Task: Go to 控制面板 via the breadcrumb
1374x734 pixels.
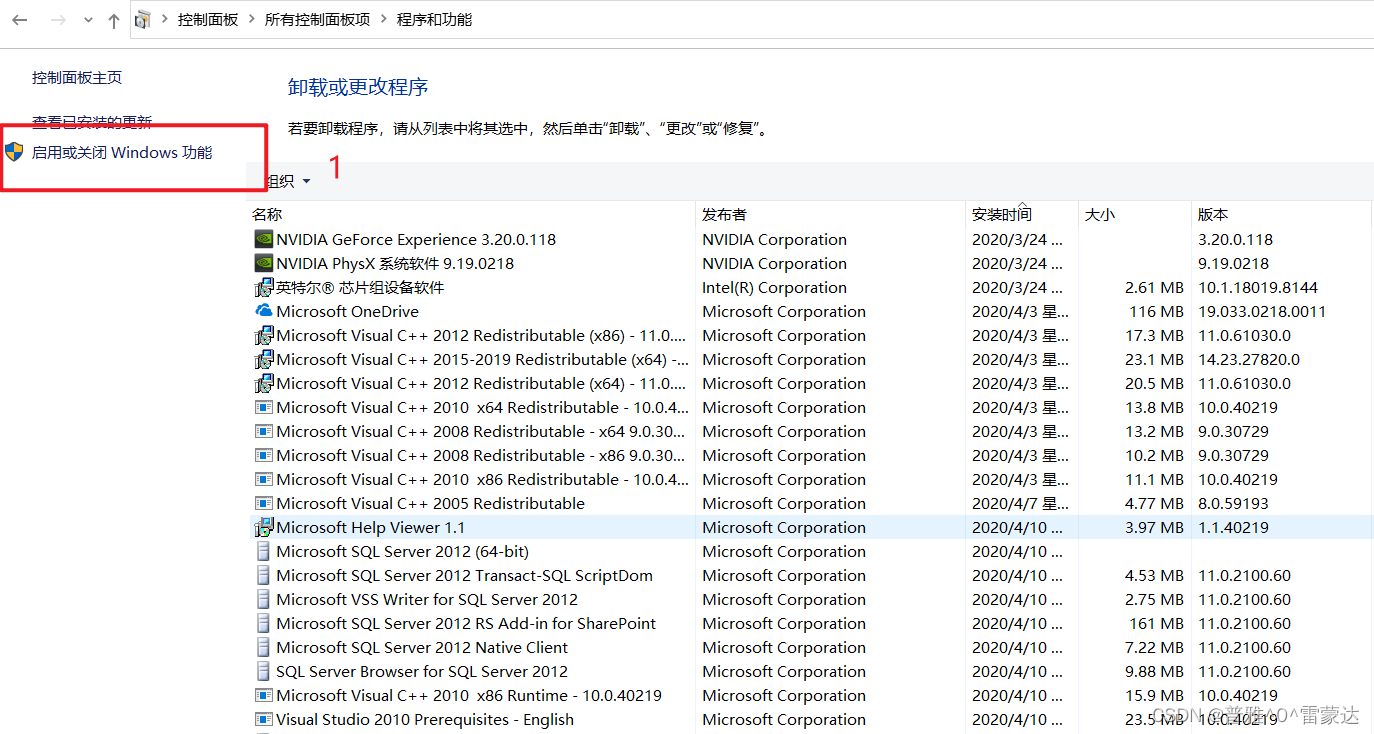Action: pyautogui.click(x=207, y=18)
